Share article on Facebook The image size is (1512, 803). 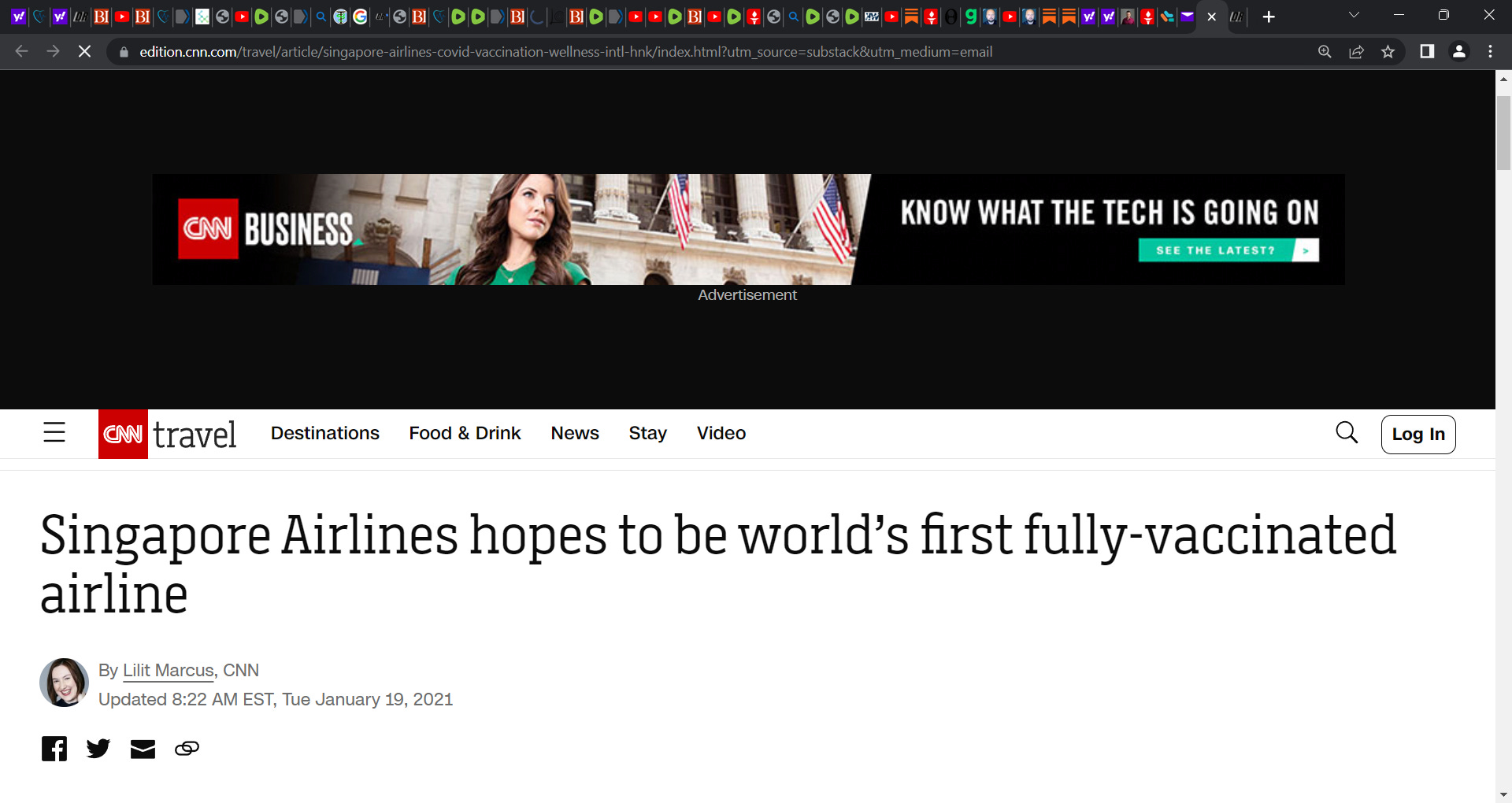point(54,749)
